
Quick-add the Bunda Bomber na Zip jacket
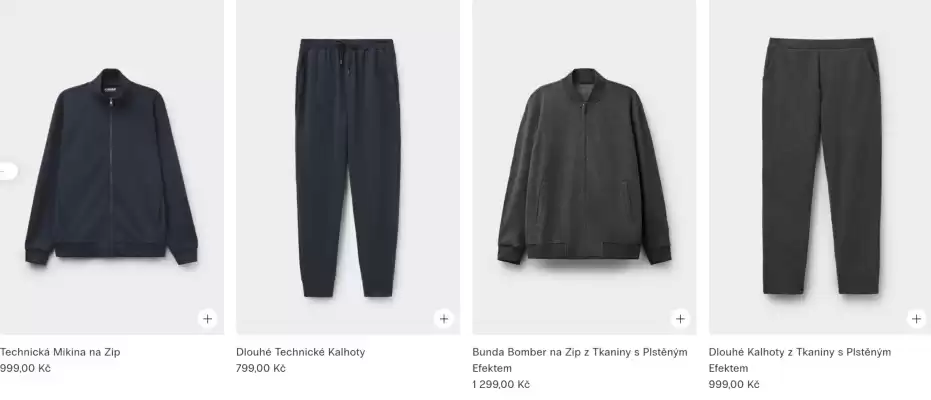680,319
